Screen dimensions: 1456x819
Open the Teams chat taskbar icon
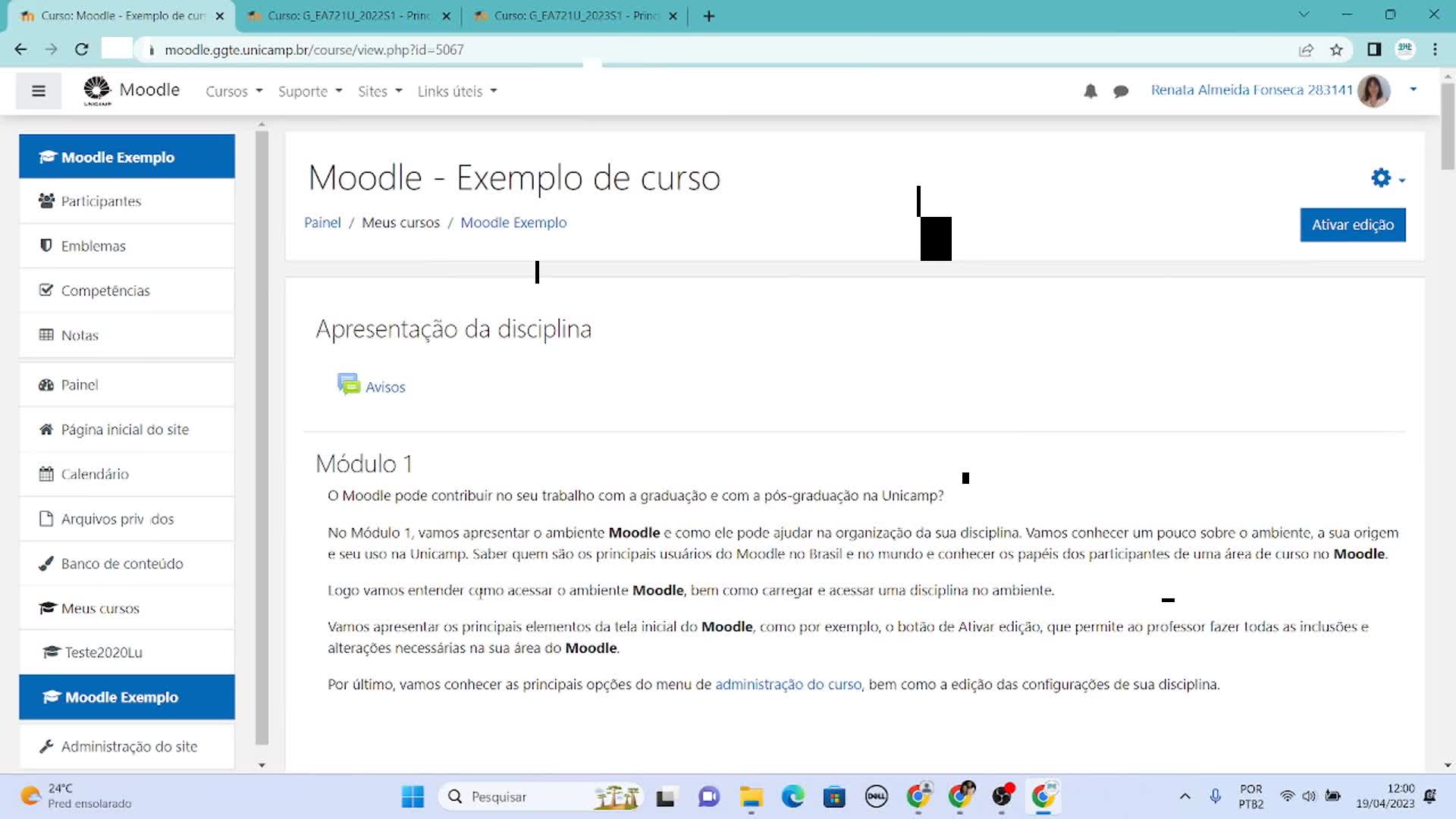pos(709,796)
